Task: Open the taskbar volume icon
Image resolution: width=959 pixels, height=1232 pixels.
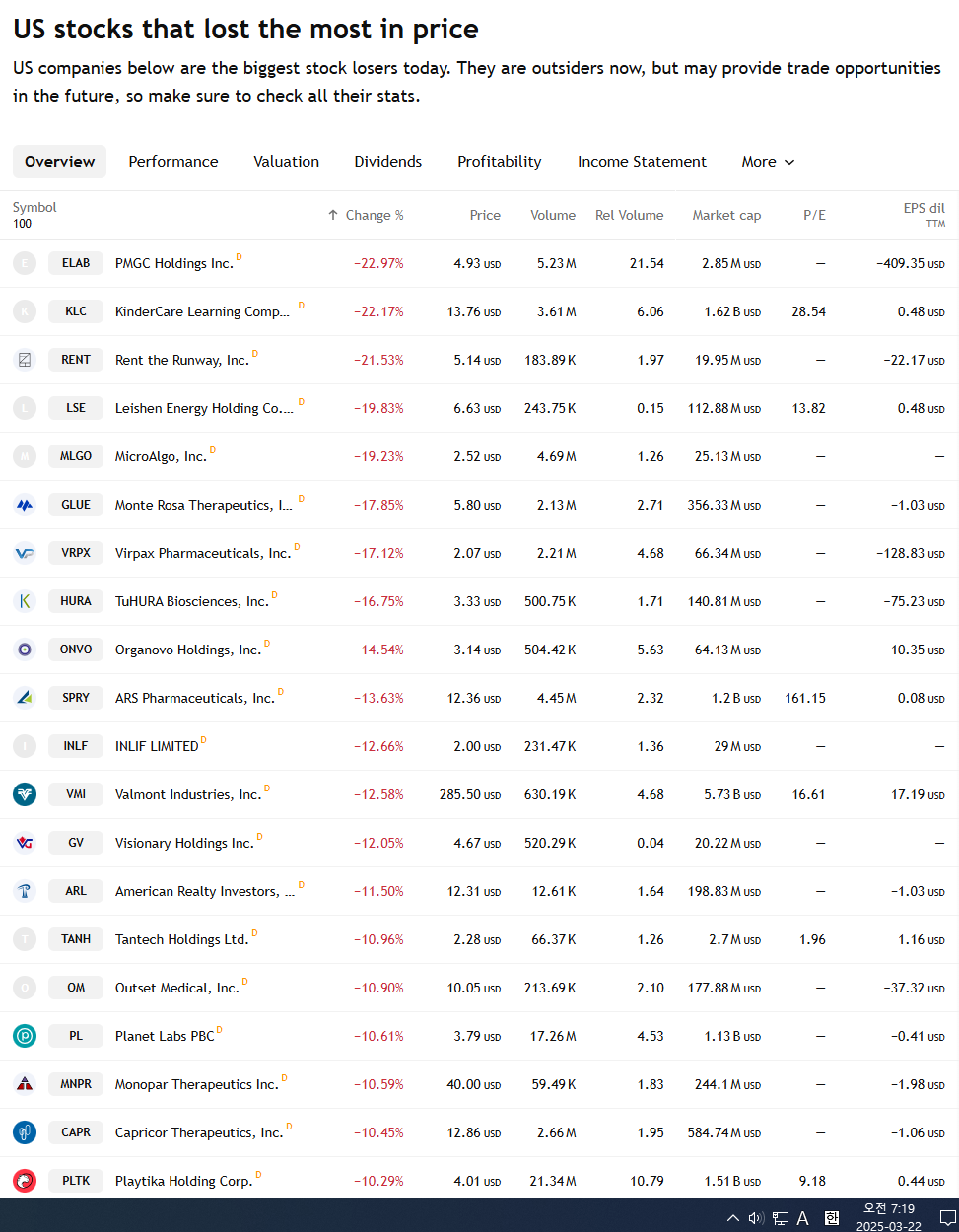Action: tap(756, 1218)
